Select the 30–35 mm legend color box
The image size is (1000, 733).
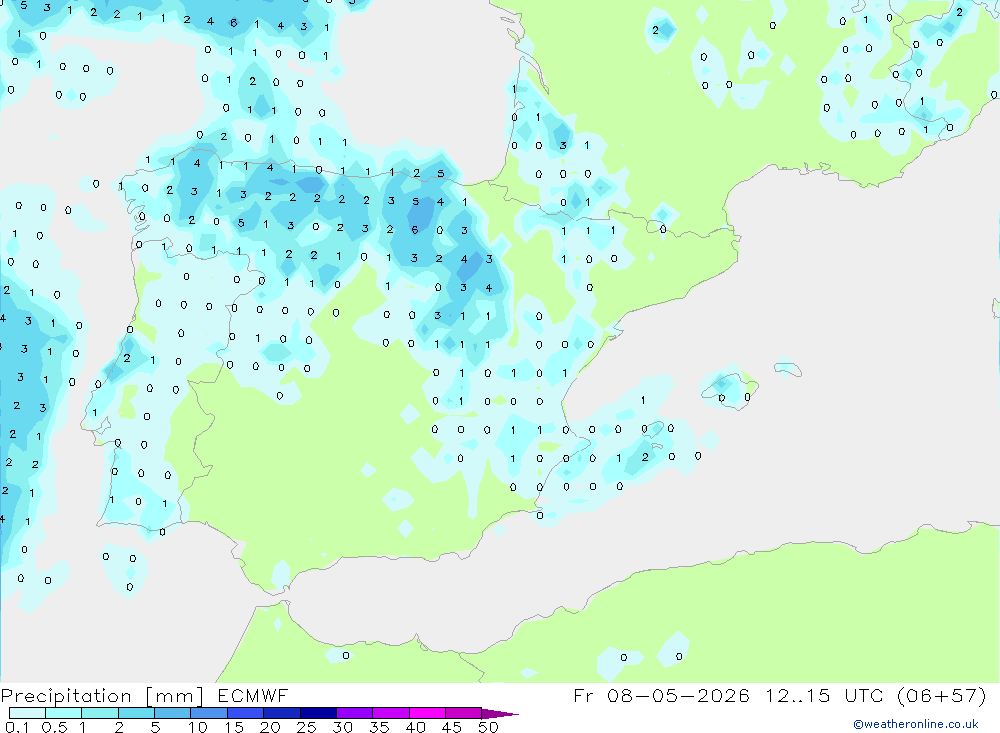[x=354, y=713]
